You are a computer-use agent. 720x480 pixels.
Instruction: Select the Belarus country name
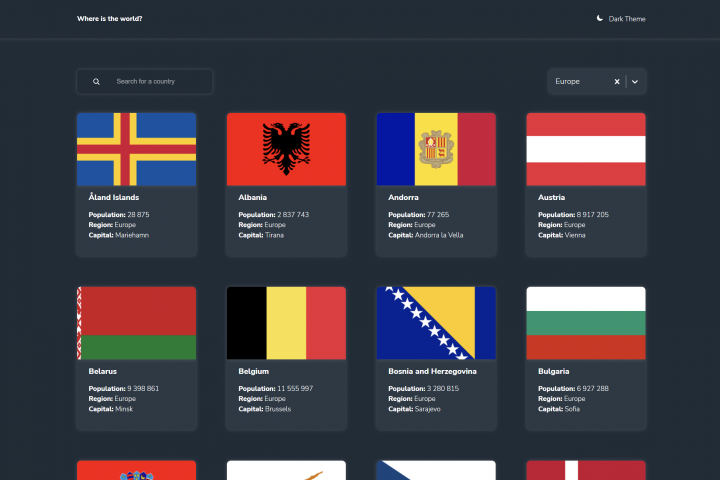pyautogui.click(x=103, y=371)
